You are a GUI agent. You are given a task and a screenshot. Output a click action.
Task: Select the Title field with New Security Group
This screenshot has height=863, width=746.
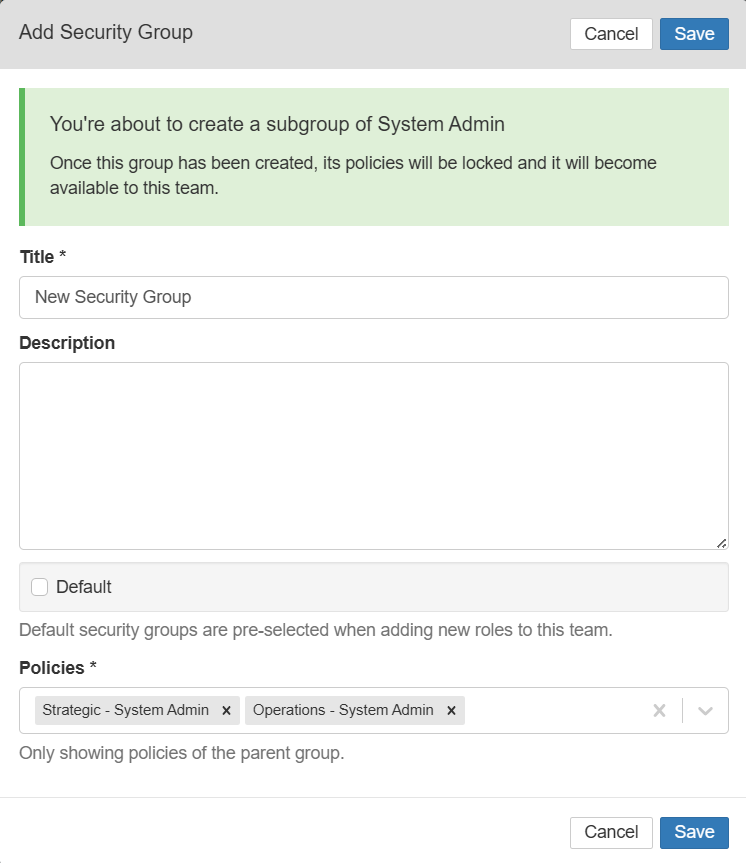tap(374, 297)
